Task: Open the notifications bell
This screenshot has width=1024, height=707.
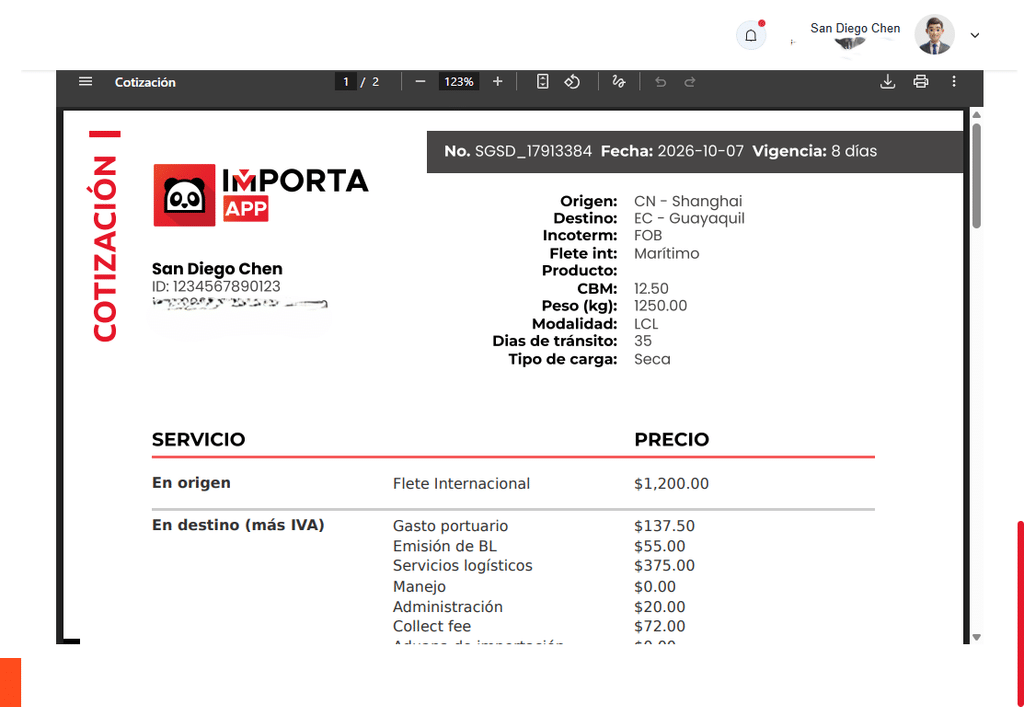Action: pyautogui.click(x=751, y=35)
